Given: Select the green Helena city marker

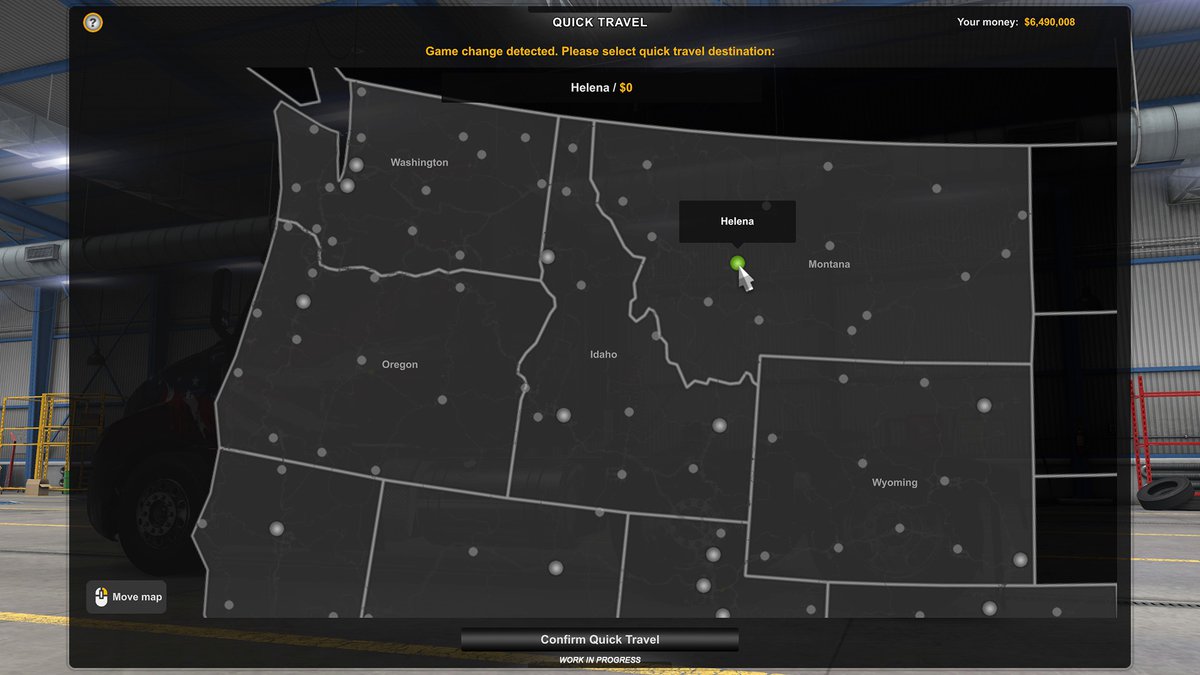Looking at the screenshot, I should (x=737, y=263).
